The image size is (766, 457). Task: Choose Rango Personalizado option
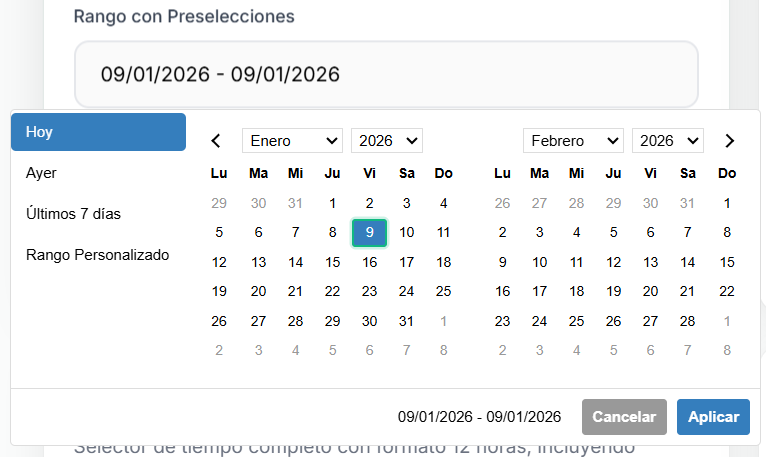click(98, 255)
